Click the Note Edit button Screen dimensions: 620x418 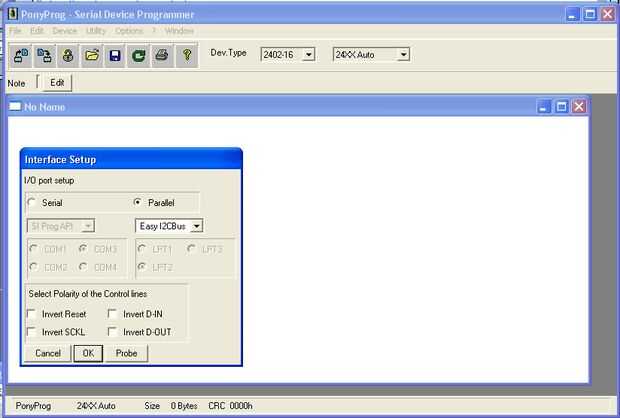pyautogui.click(x=57, y=83)
